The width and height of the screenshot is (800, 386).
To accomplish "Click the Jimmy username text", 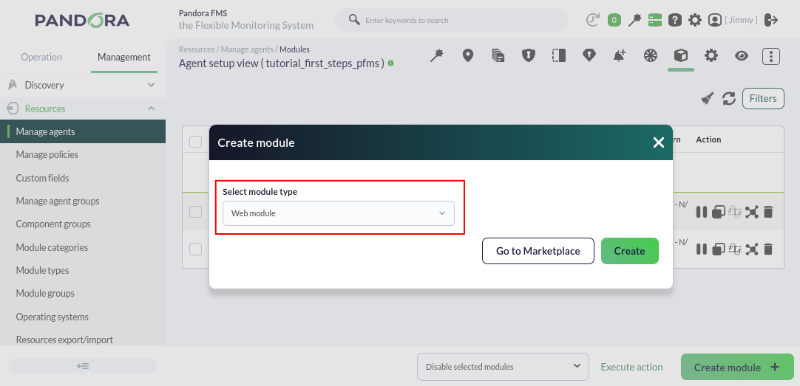I will 741,20.
